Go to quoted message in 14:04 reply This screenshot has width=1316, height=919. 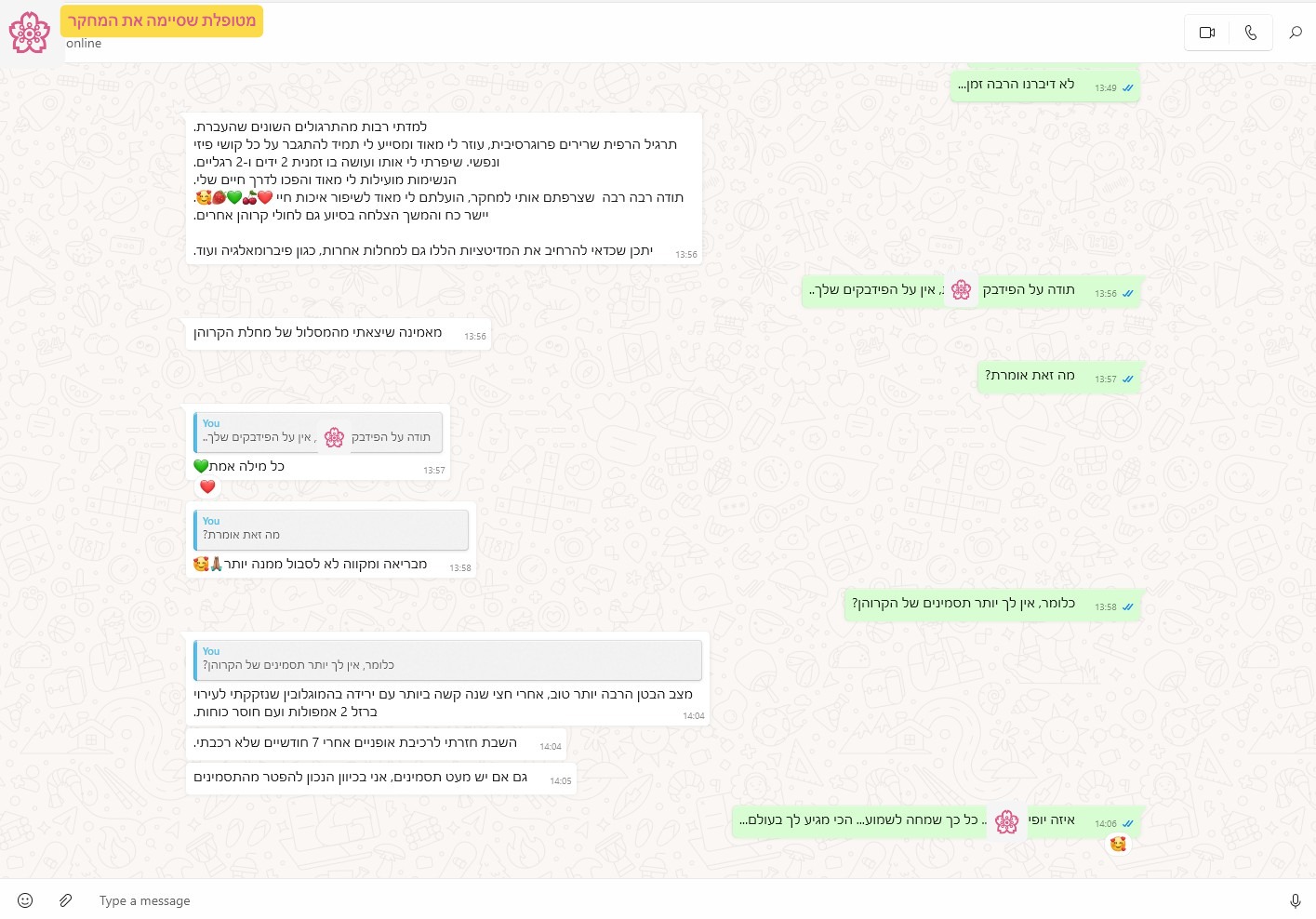tap(447, 659)
